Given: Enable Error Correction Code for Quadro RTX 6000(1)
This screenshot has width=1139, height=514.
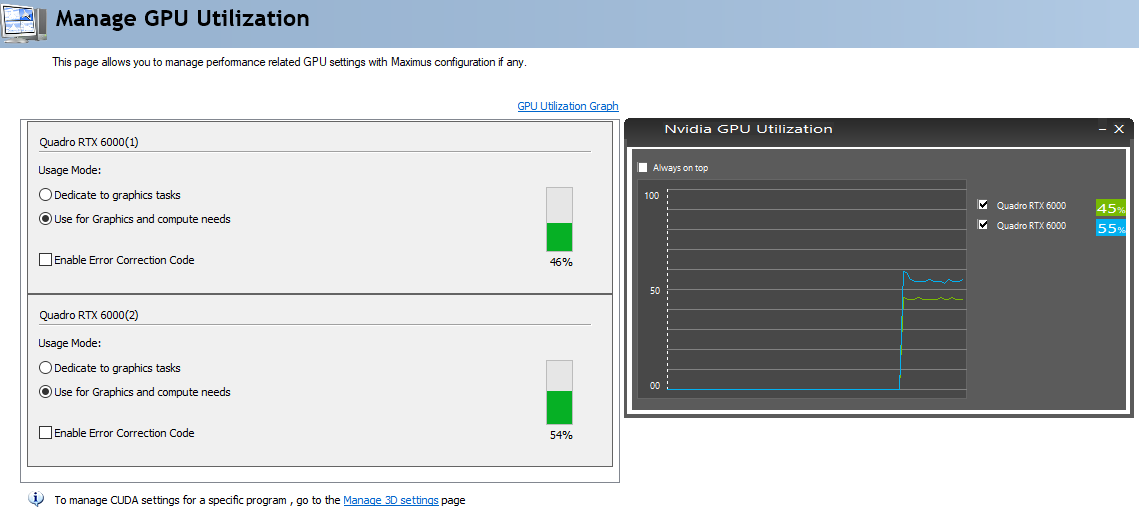Looking at the screenshot, I should 45,260.
